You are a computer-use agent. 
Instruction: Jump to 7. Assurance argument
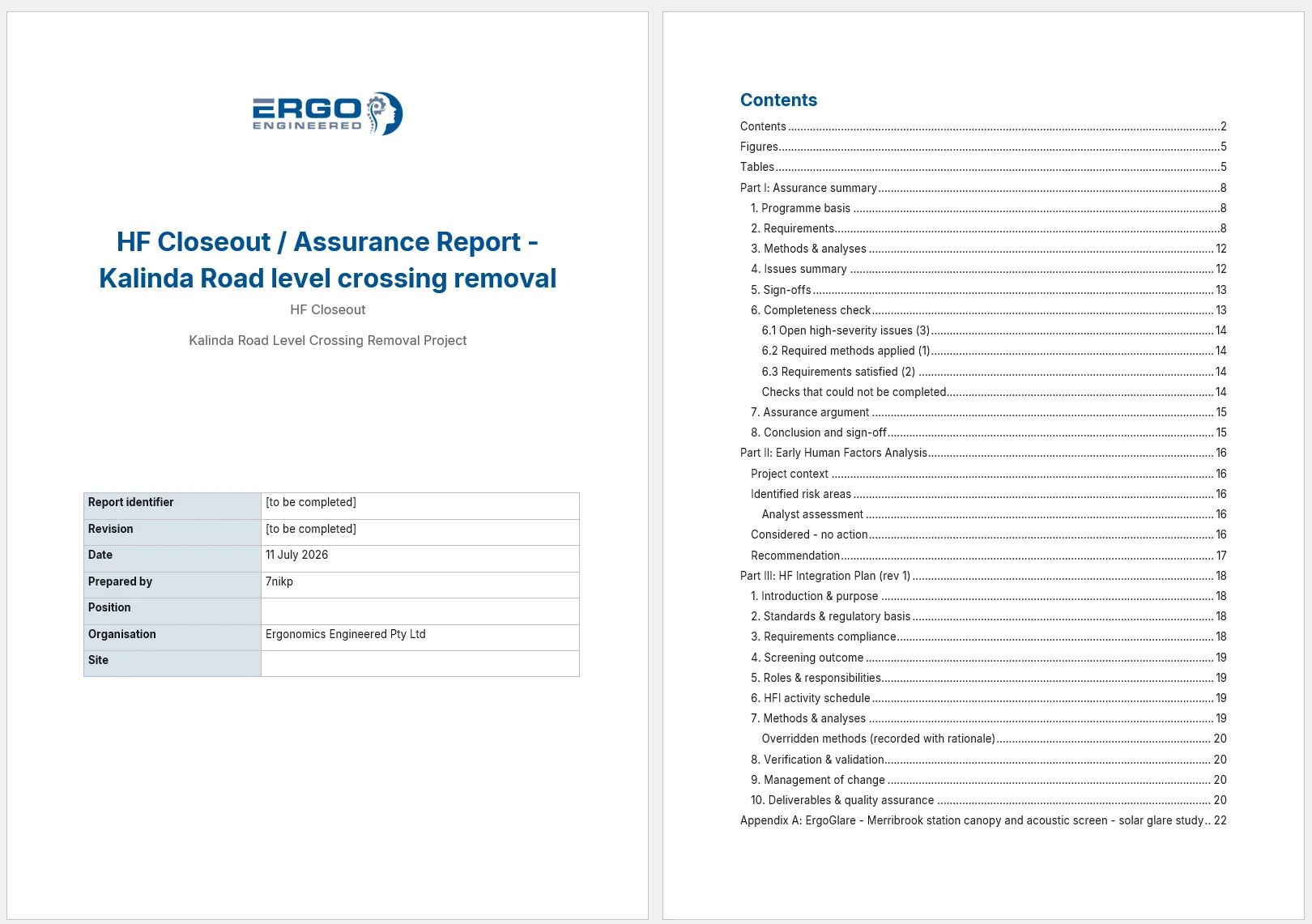coord(988,412)
